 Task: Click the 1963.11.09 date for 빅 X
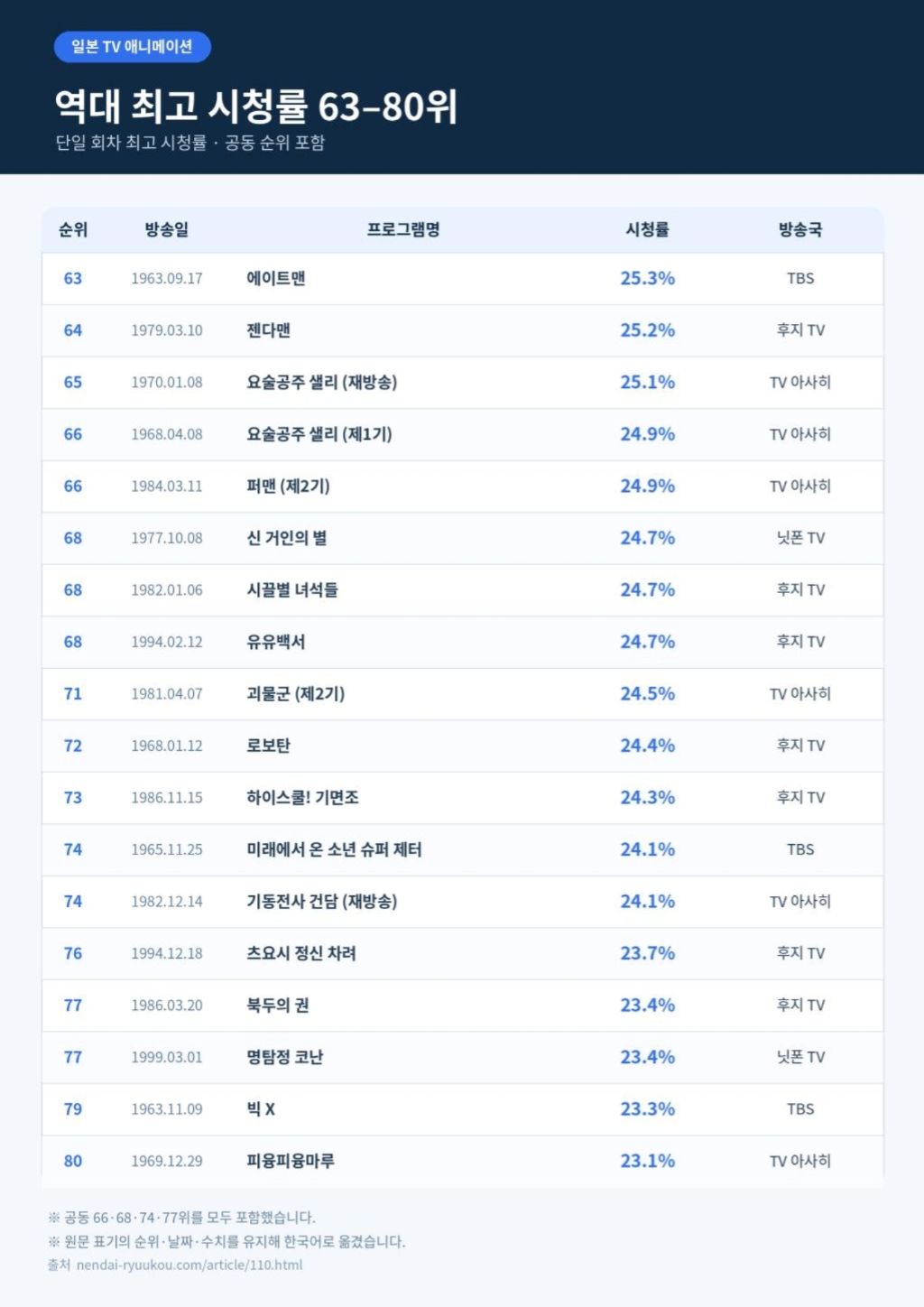click(167, 1109)
